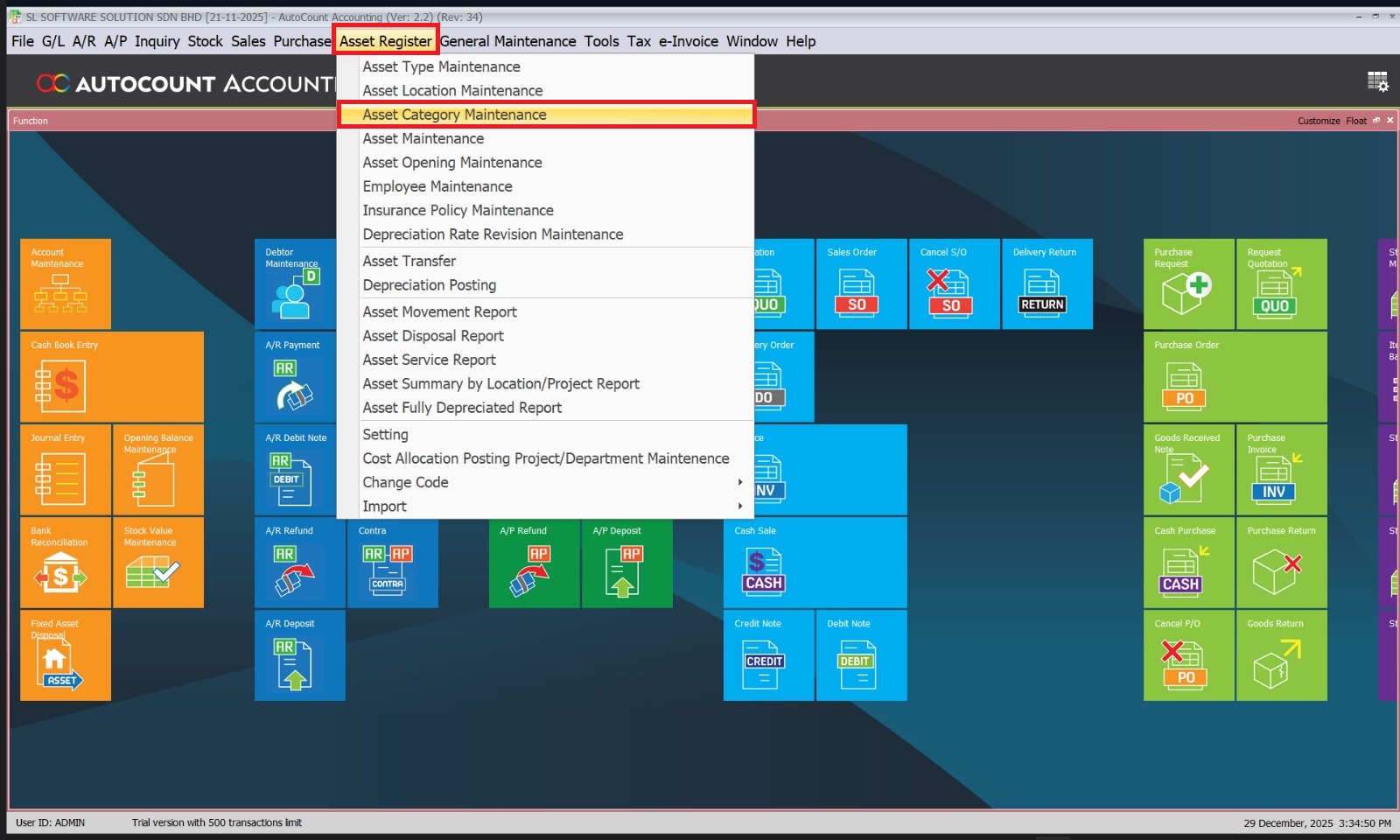Viewport: 1400px width, 840px height.
Task: Open Fixed Asset Disposal
Action: (66, 656)
